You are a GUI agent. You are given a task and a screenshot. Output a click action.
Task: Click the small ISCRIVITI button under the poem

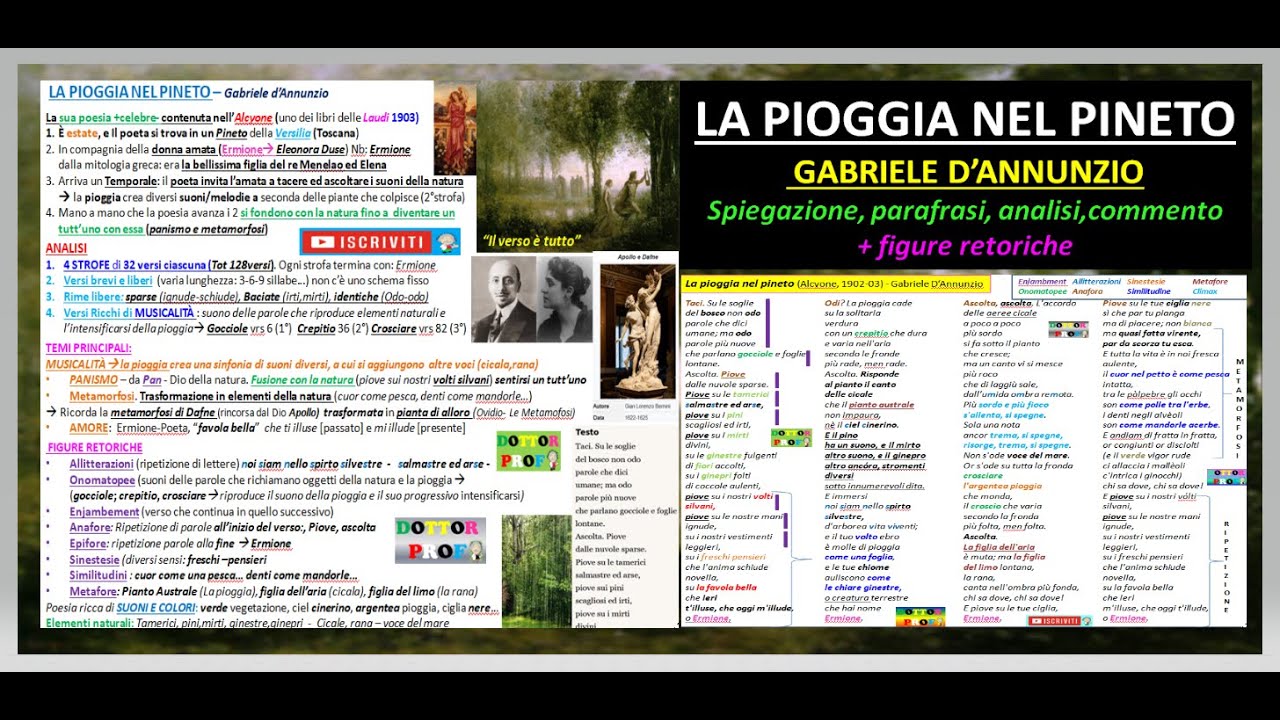tap(1061, 621)
